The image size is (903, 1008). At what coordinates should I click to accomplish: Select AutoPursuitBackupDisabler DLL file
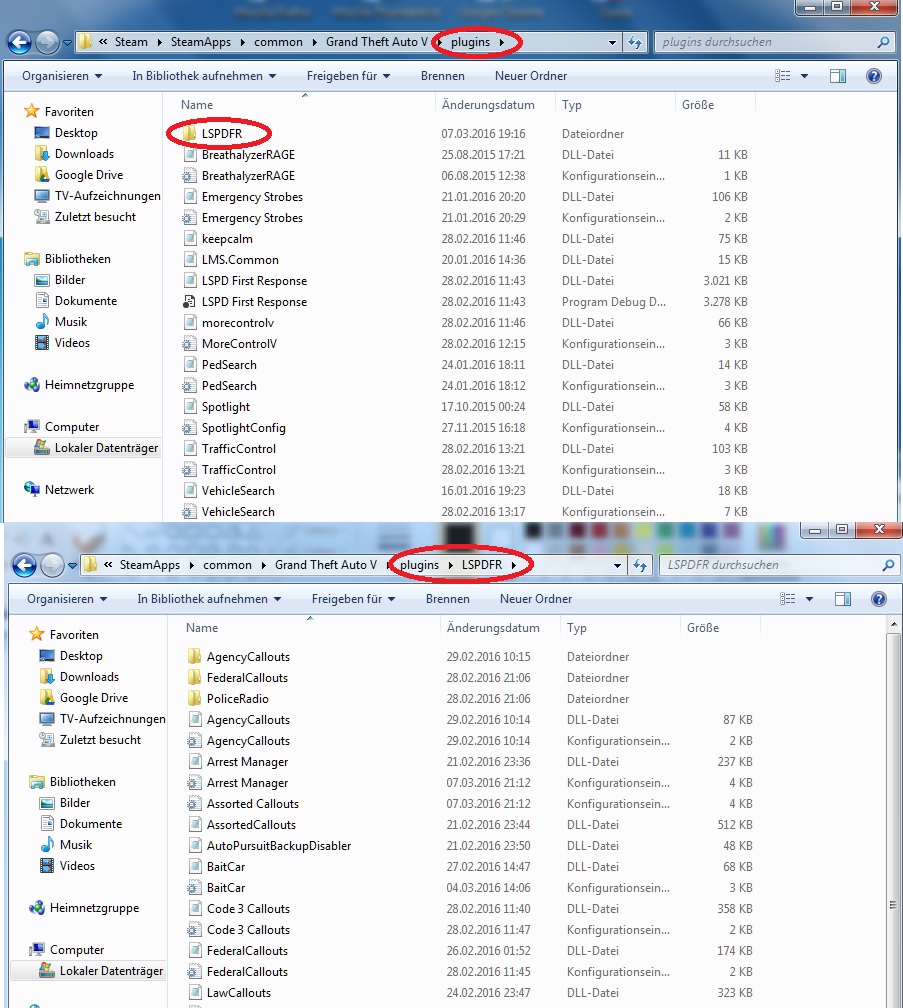(279, 846)
